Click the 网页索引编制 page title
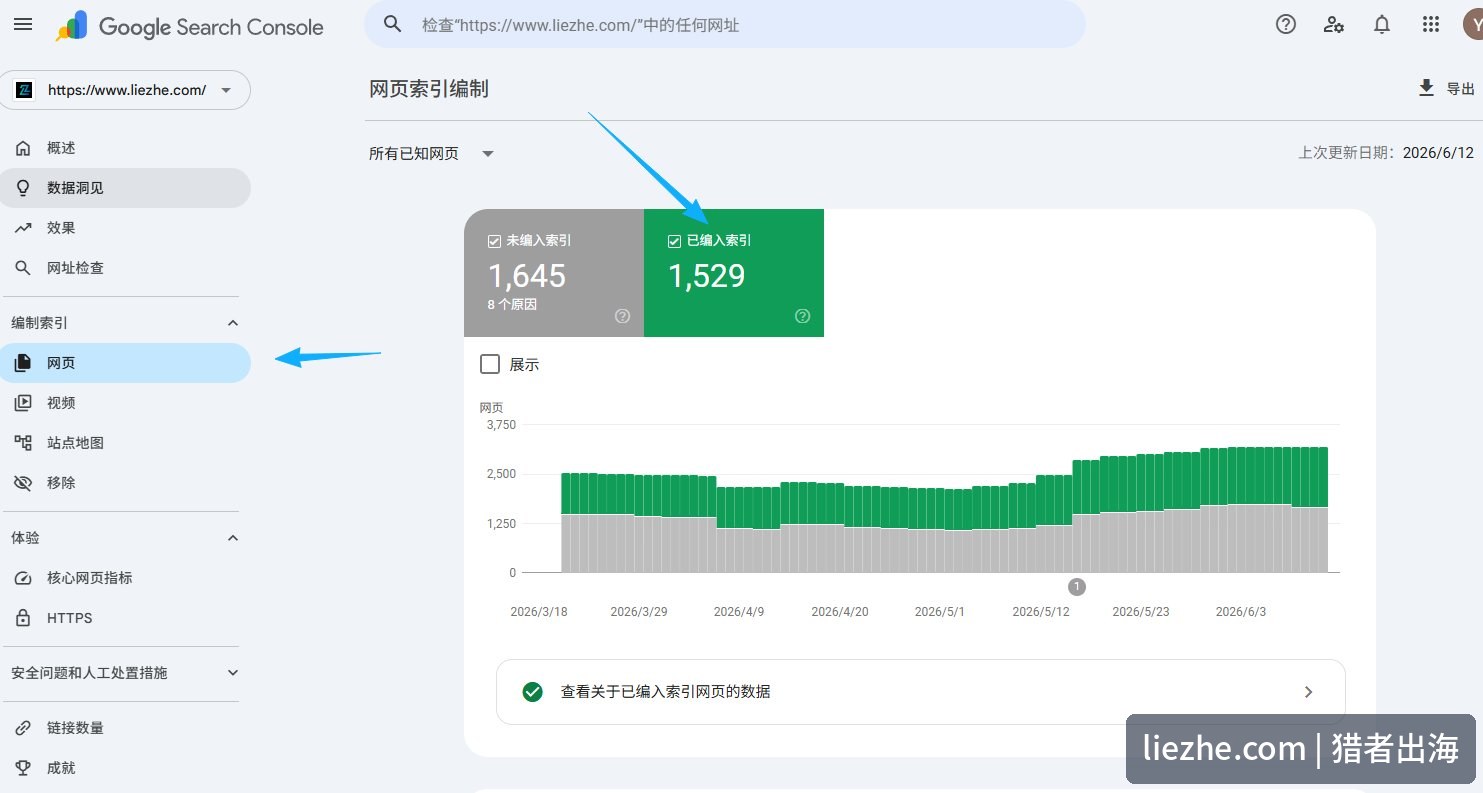The width and height of the screenshot is (1483, 793). (x=429, y=89)
